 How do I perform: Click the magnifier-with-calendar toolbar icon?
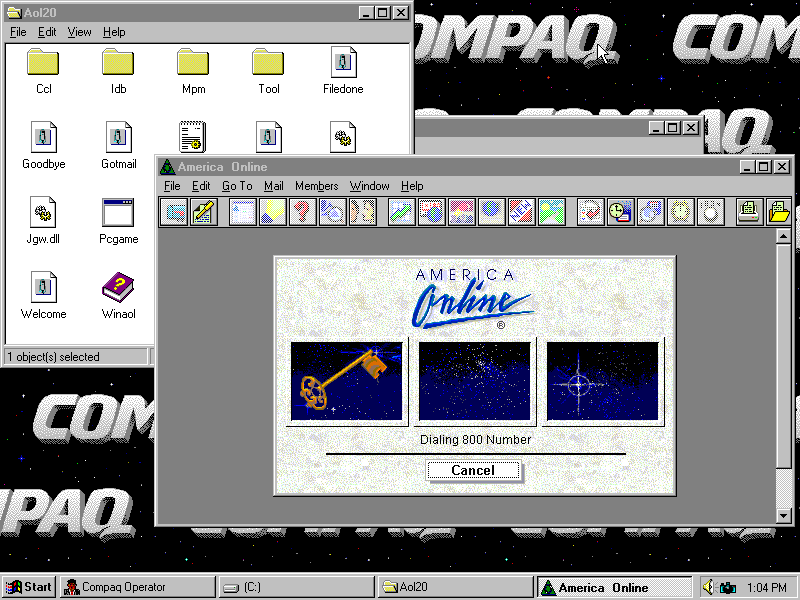[650, 212]
